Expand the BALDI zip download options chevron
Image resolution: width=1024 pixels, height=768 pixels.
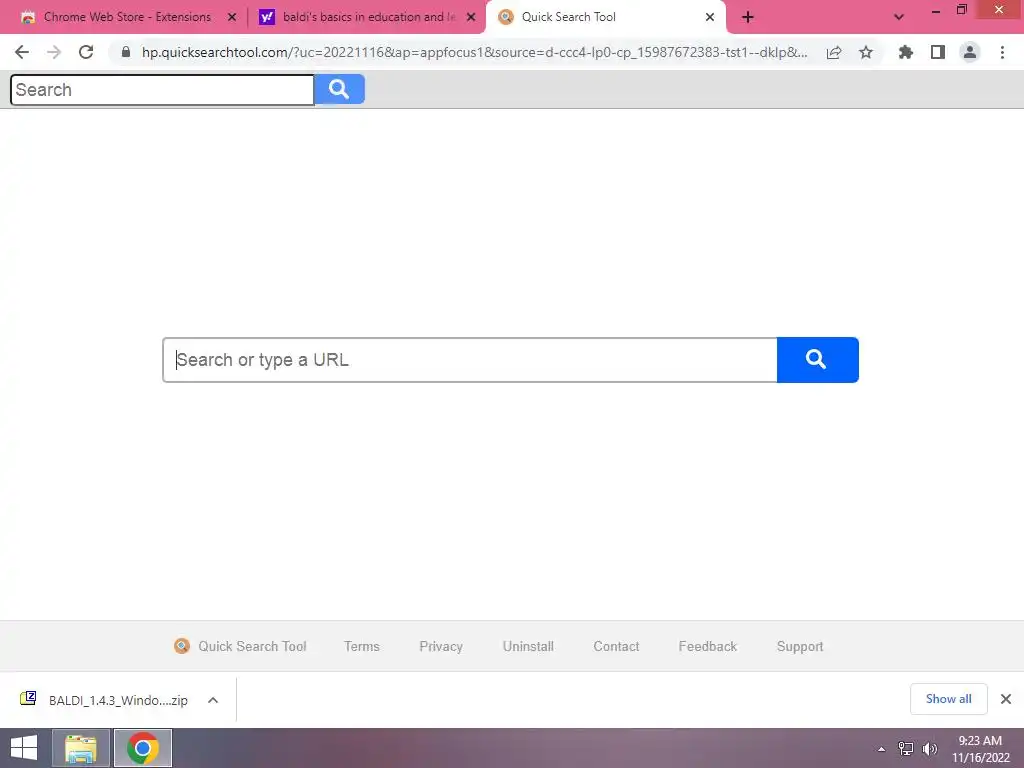pos(213,700)
